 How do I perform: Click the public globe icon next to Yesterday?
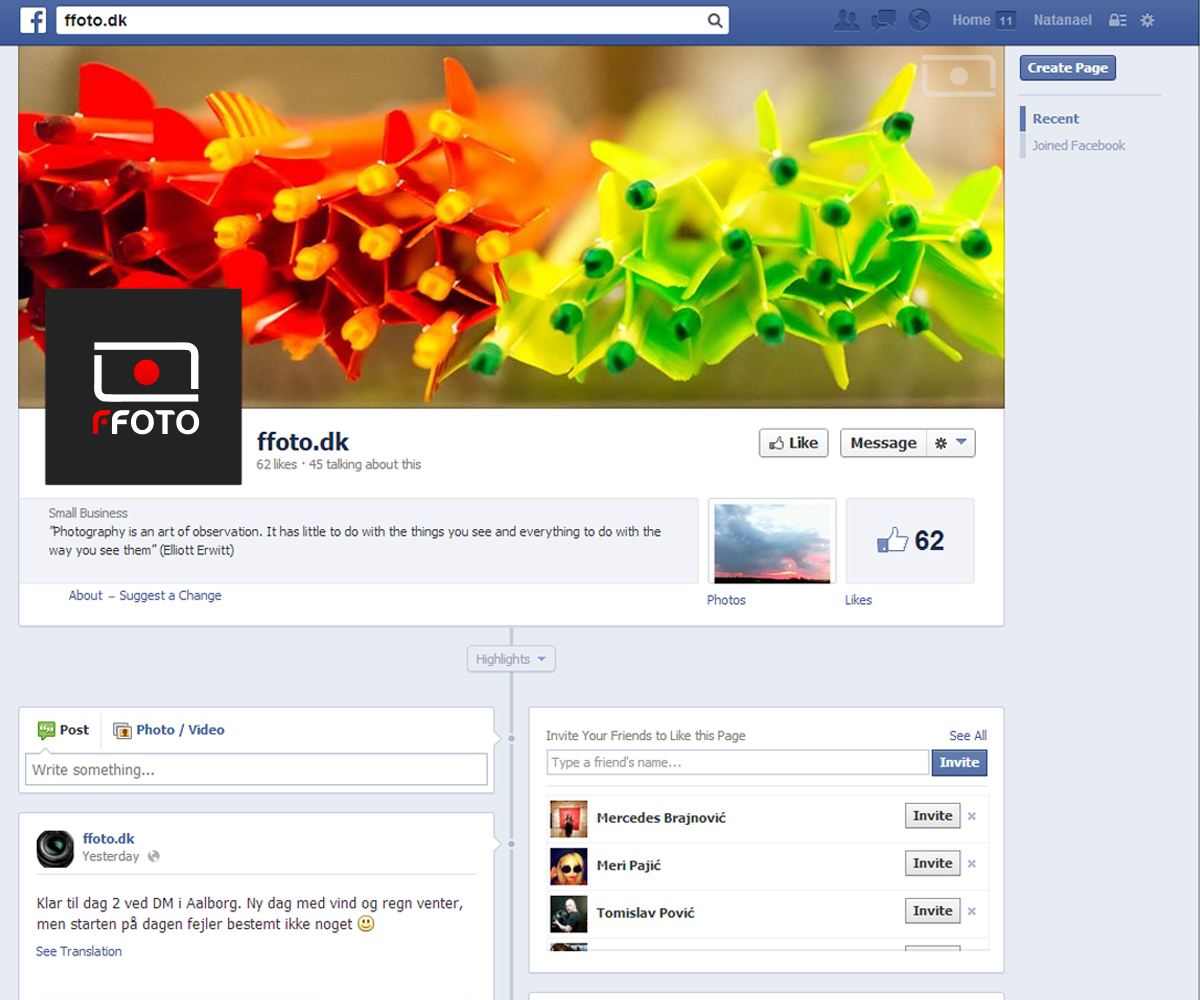[x=153, y=857]
